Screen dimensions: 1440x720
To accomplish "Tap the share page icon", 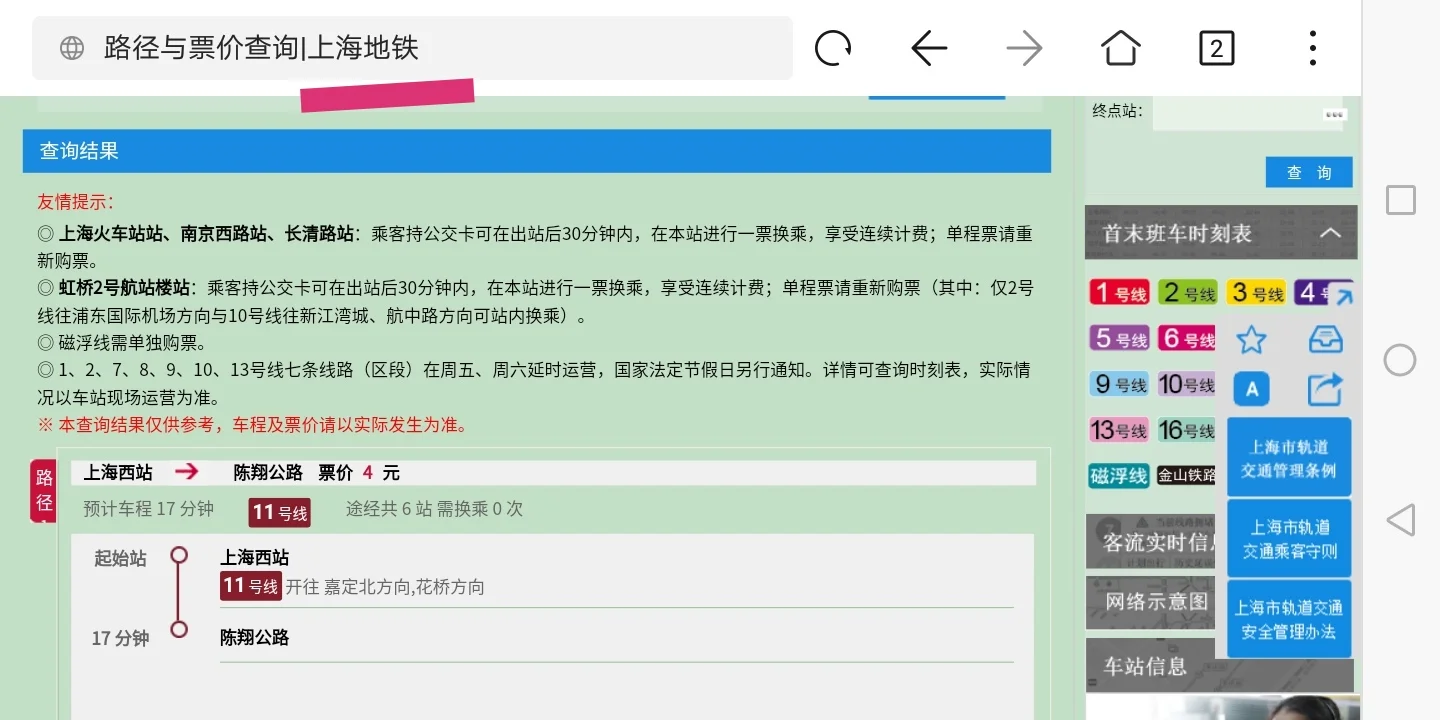I will coord(1325,388).
